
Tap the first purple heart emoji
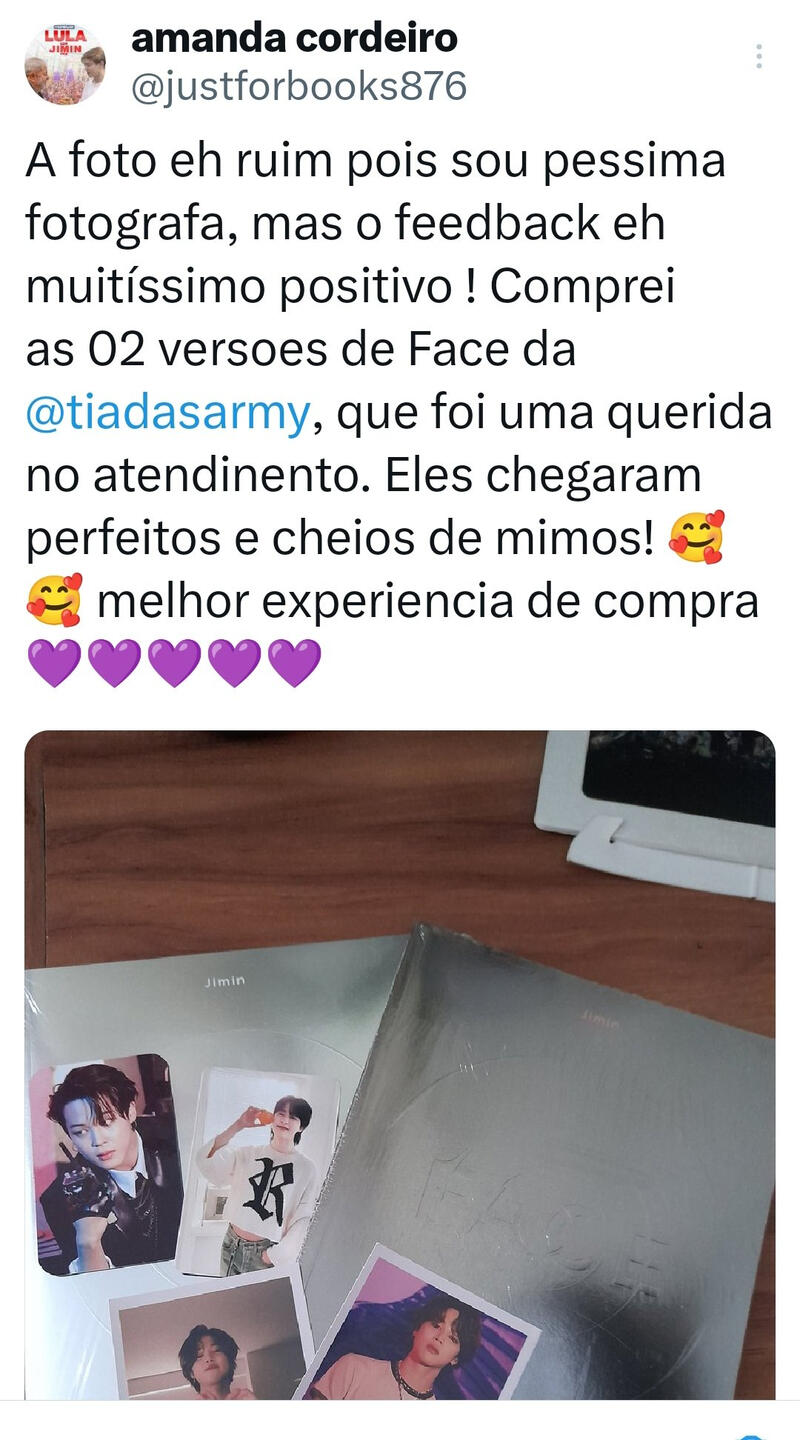[54, 663]
